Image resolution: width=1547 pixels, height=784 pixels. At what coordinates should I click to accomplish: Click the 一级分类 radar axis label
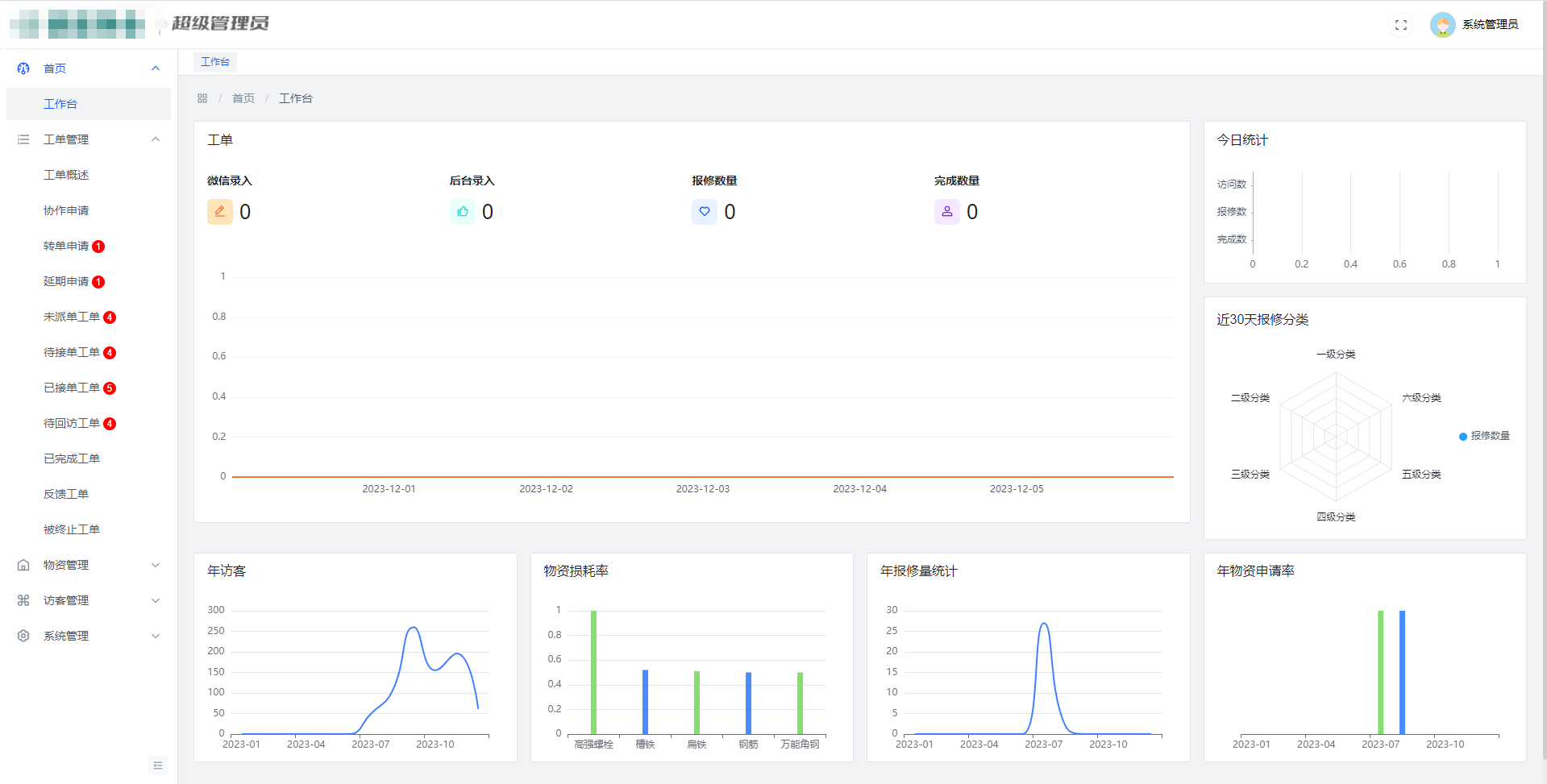pyautogui.click(x=1336, y=355)
